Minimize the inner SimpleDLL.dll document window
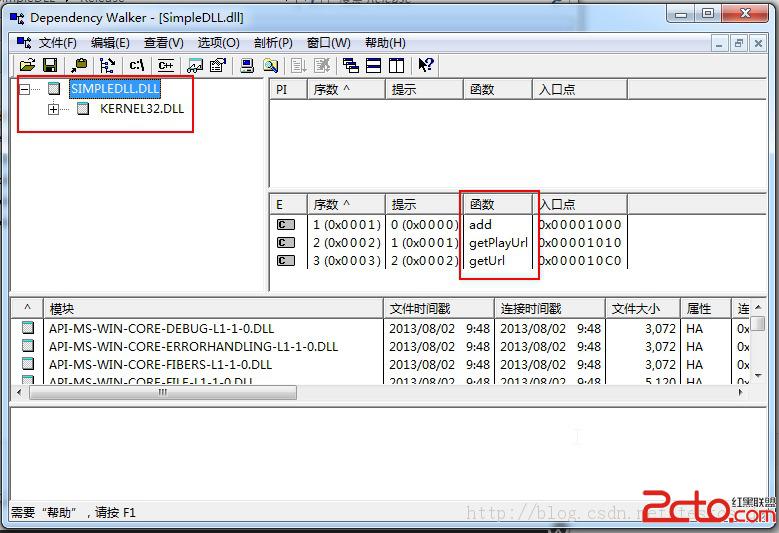Image resolution: width=779 pixels, height=533 pixels. 719,43
